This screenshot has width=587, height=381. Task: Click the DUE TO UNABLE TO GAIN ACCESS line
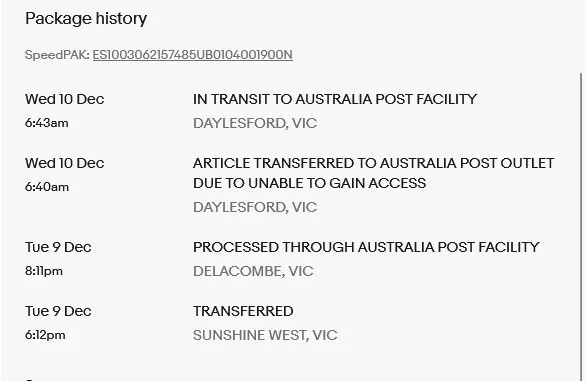[310, 183]
